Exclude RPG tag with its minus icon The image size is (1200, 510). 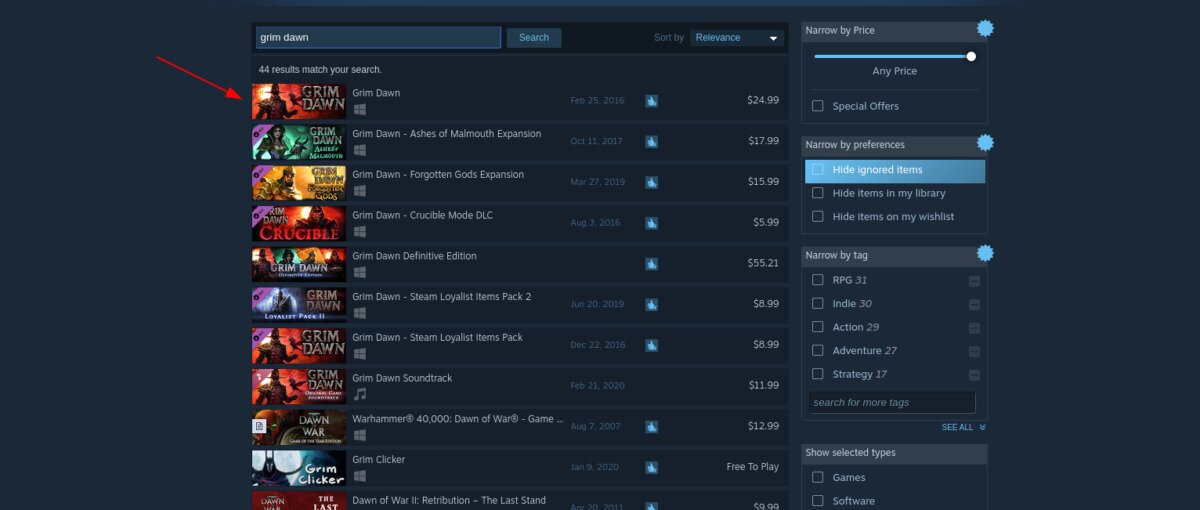974,281
